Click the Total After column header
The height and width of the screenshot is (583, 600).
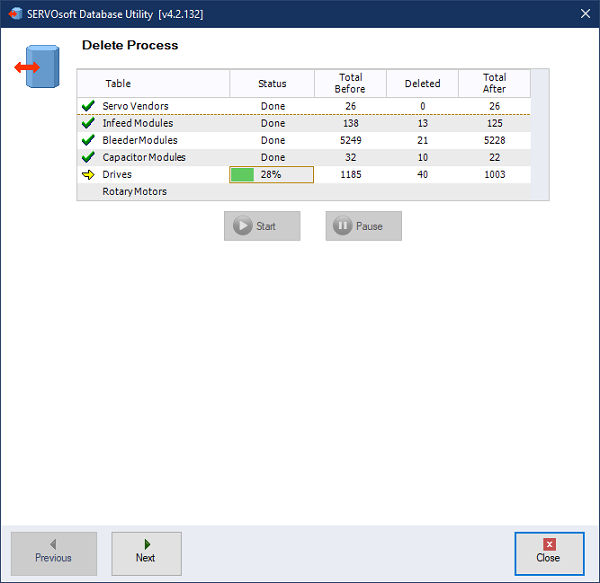[494, 83]
